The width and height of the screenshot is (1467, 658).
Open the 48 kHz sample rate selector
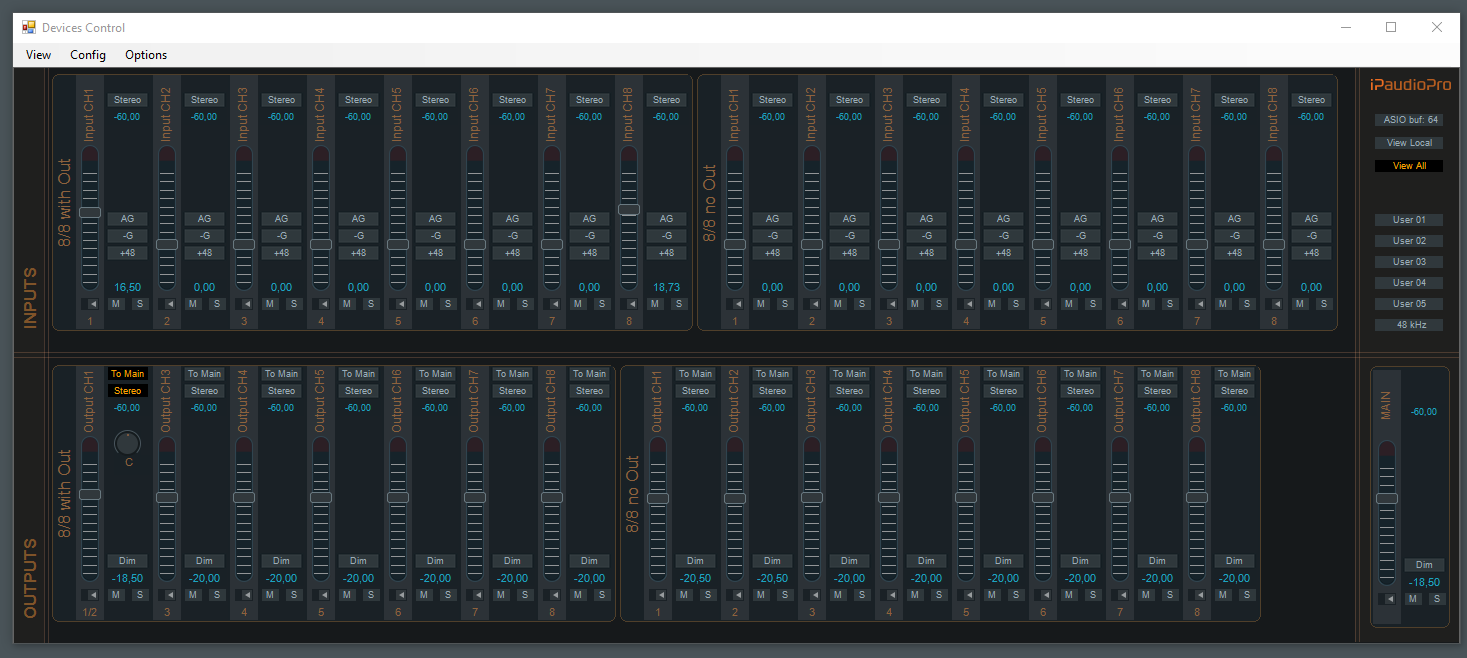(x=1409, y=325)
